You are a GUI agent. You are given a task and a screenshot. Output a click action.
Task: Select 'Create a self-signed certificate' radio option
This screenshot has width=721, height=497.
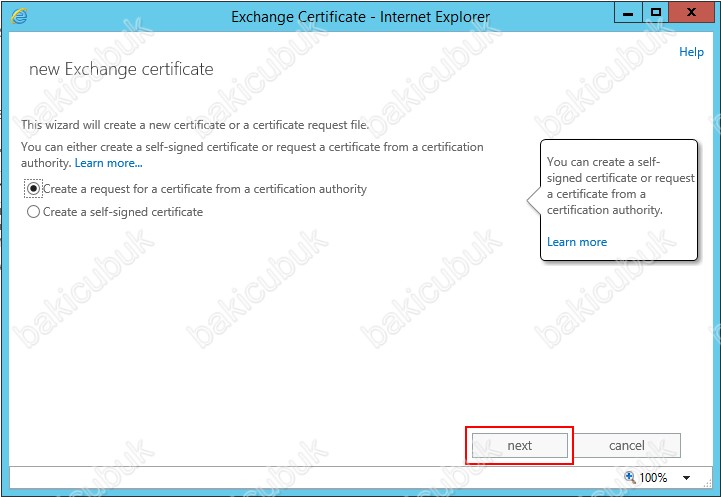tap(33, 212)
